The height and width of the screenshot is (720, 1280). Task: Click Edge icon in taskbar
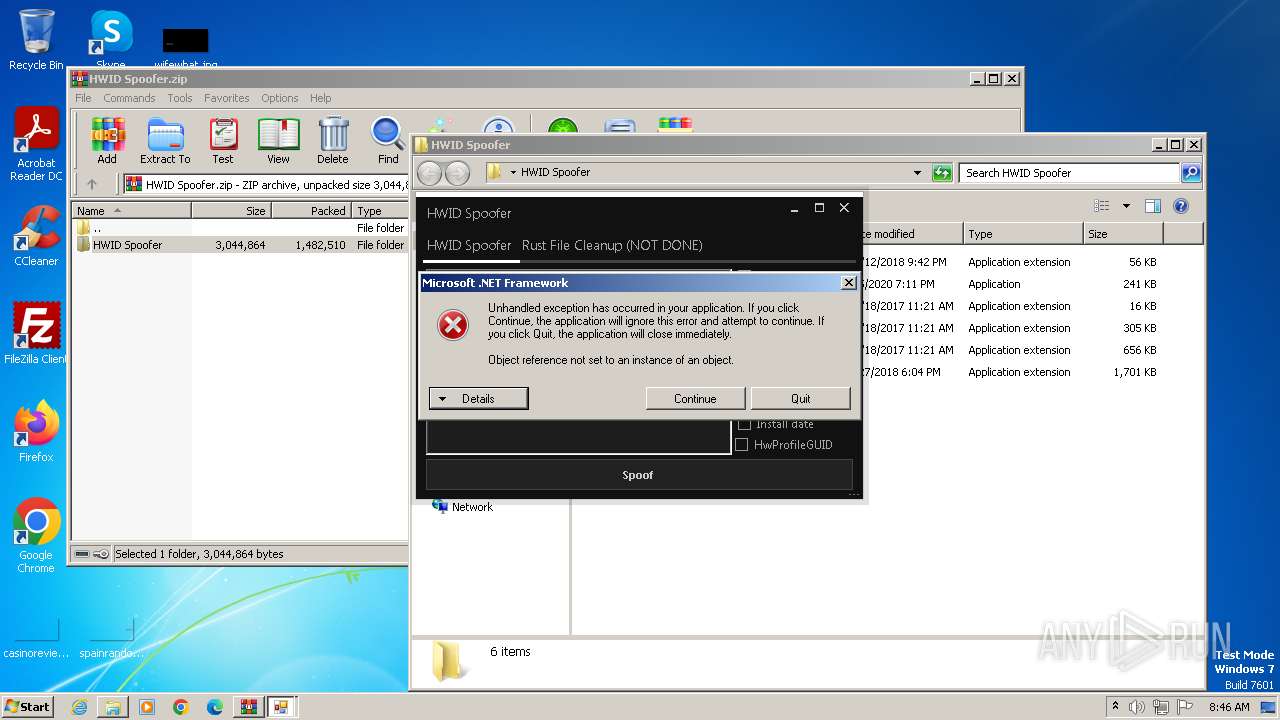pyautogui.click(x=215, y=707)
